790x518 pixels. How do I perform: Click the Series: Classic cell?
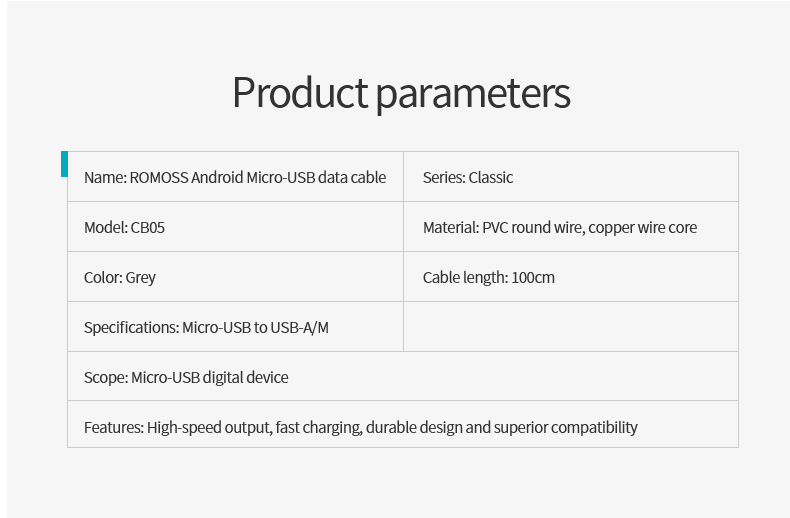[571, 176]
